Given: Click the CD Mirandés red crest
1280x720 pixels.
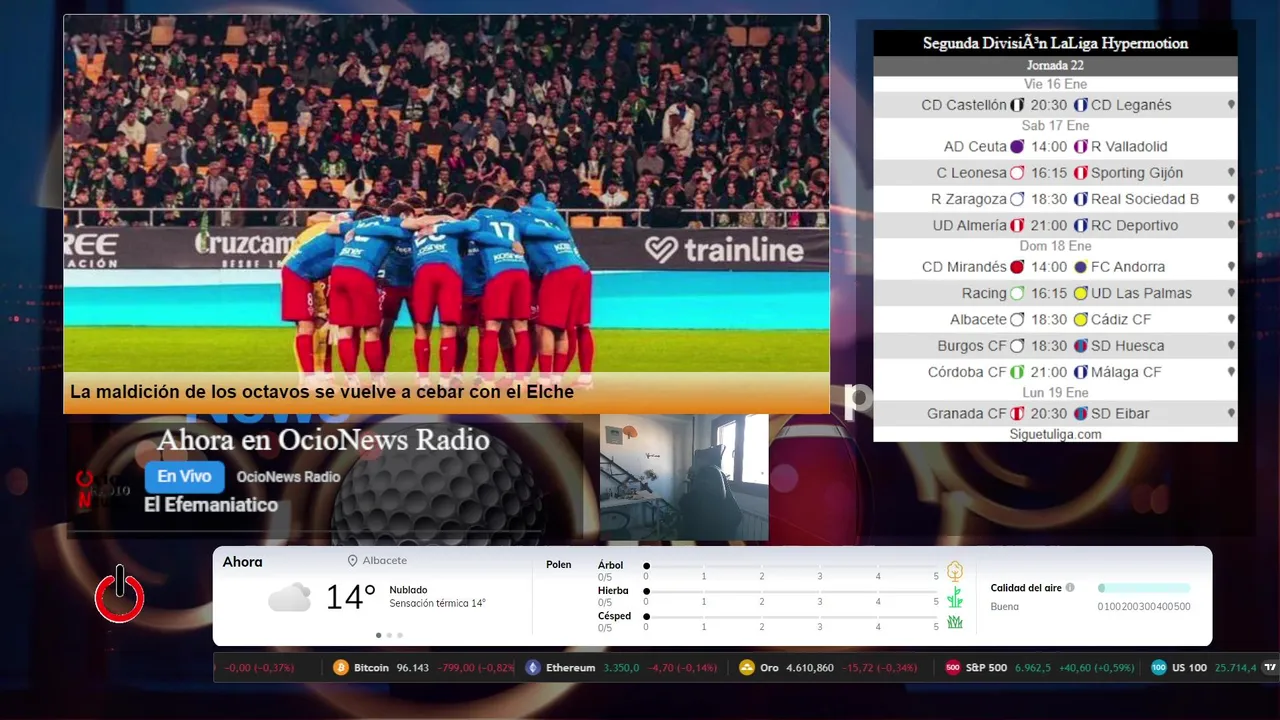Looking at the screenshot, I should 1017,267.
